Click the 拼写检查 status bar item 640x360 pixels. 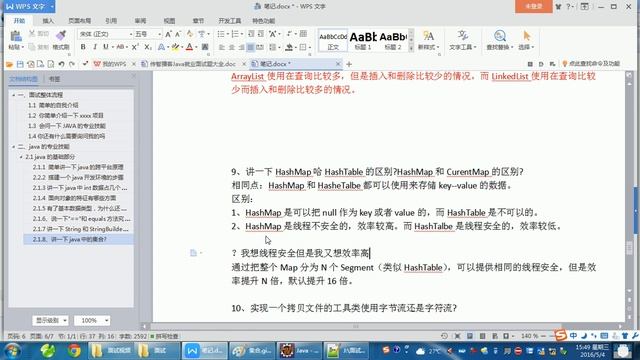click(164, 336)
